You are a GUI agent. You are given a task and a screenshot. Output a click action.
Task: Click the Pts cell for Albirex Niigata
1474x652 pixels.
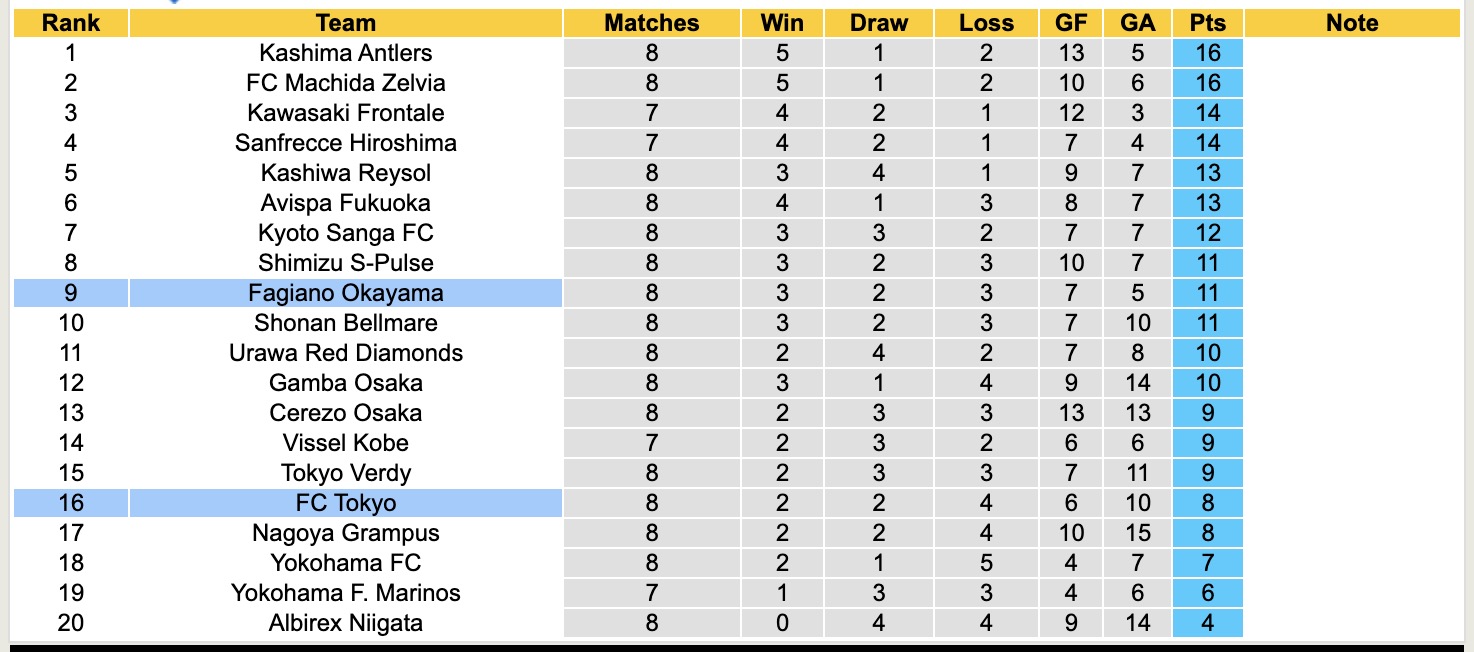coord(1208,623)
